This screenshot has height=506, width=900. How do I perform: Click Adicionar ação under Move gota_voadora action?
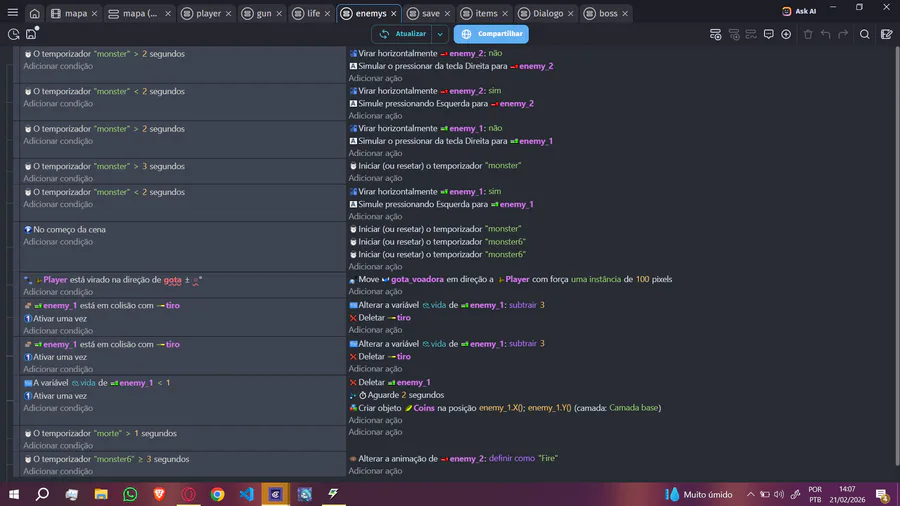[375, 291]
